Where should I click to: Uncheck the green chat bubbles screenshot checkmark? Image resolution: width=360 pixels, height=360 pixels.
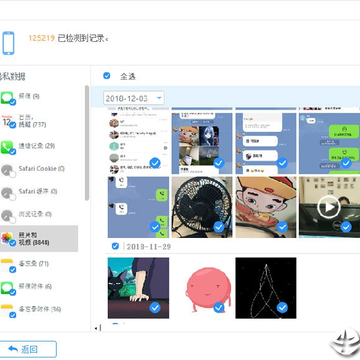pyautogui.click(x=346, y=163)
